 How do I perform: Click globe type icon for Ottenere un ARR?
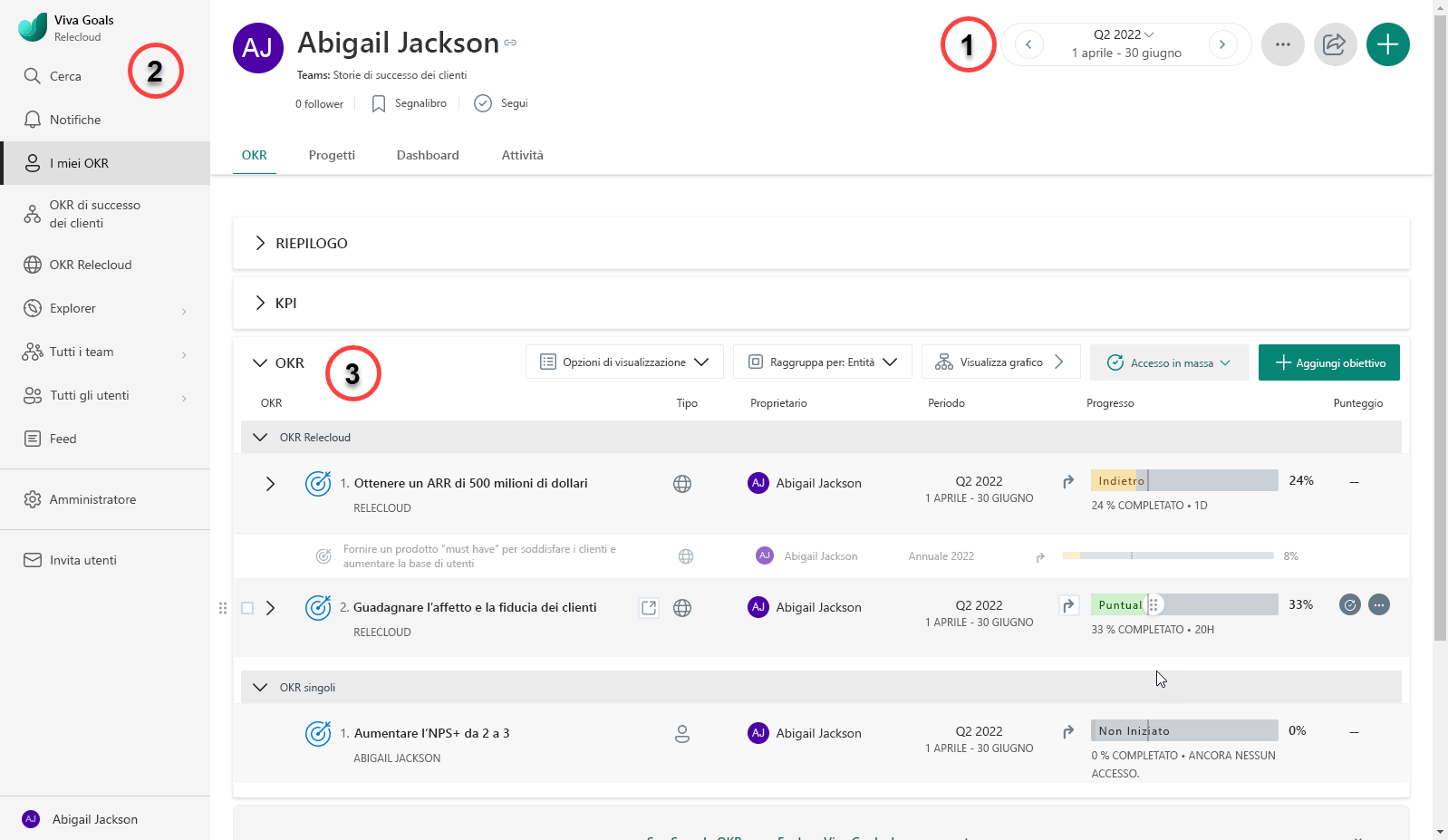pyautogui.click(x=682, y=484)
